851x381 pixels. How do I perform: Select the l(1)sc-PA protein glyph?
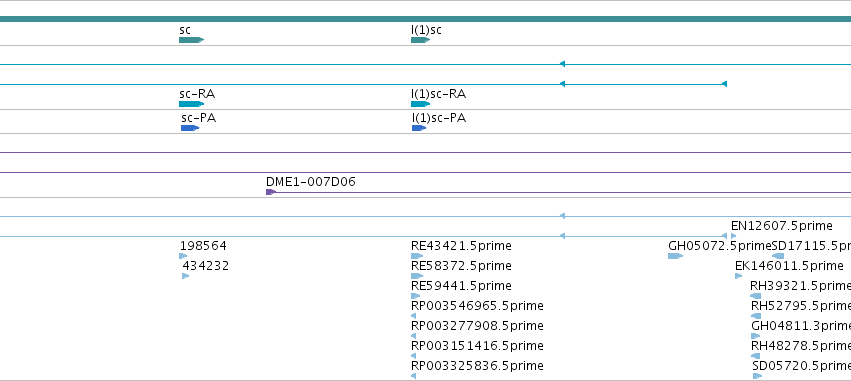tap(419, 128)
